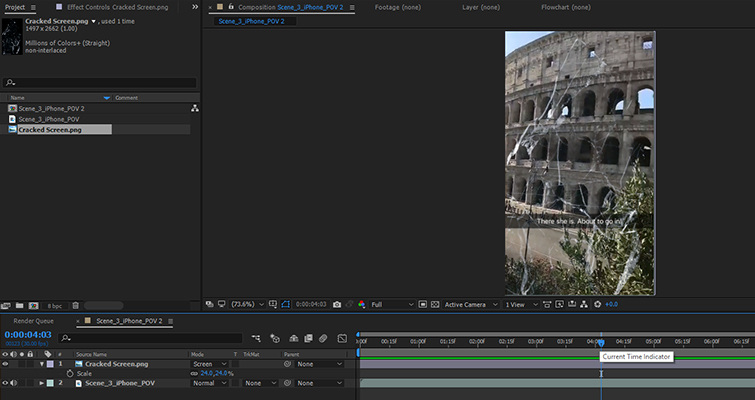Collapse the Cracked Screen.png layer properties
Image resolution: width=755 pixels, height=400 pixels.
42,364
